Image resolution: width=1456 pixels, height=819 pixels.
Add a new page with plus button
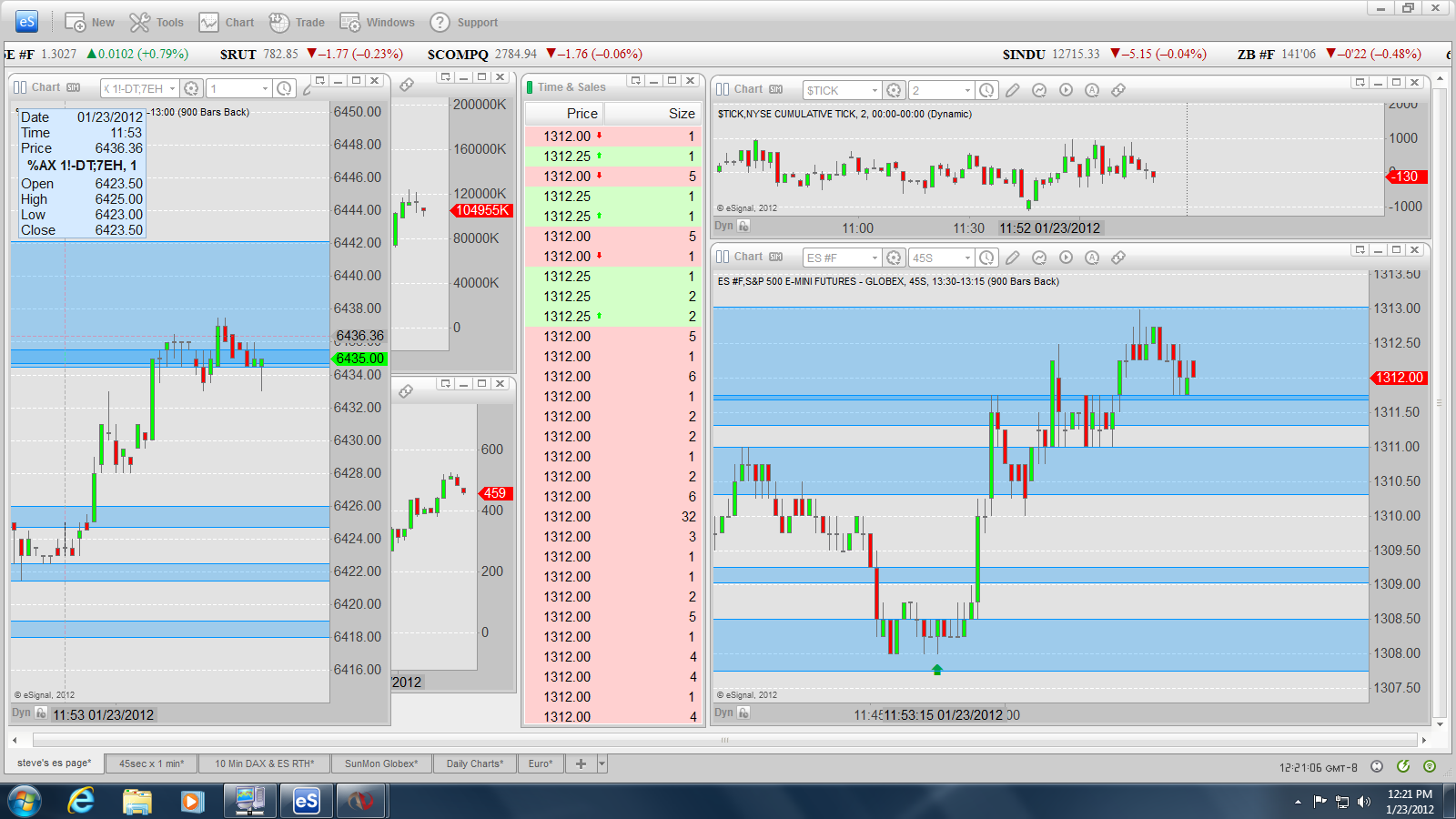click(581, 763)
